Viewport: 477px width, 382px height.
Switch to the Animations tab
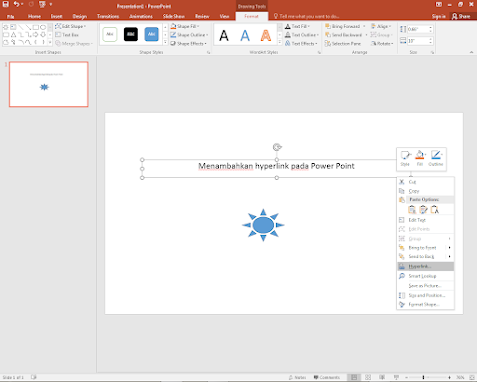tap(141, 16)
